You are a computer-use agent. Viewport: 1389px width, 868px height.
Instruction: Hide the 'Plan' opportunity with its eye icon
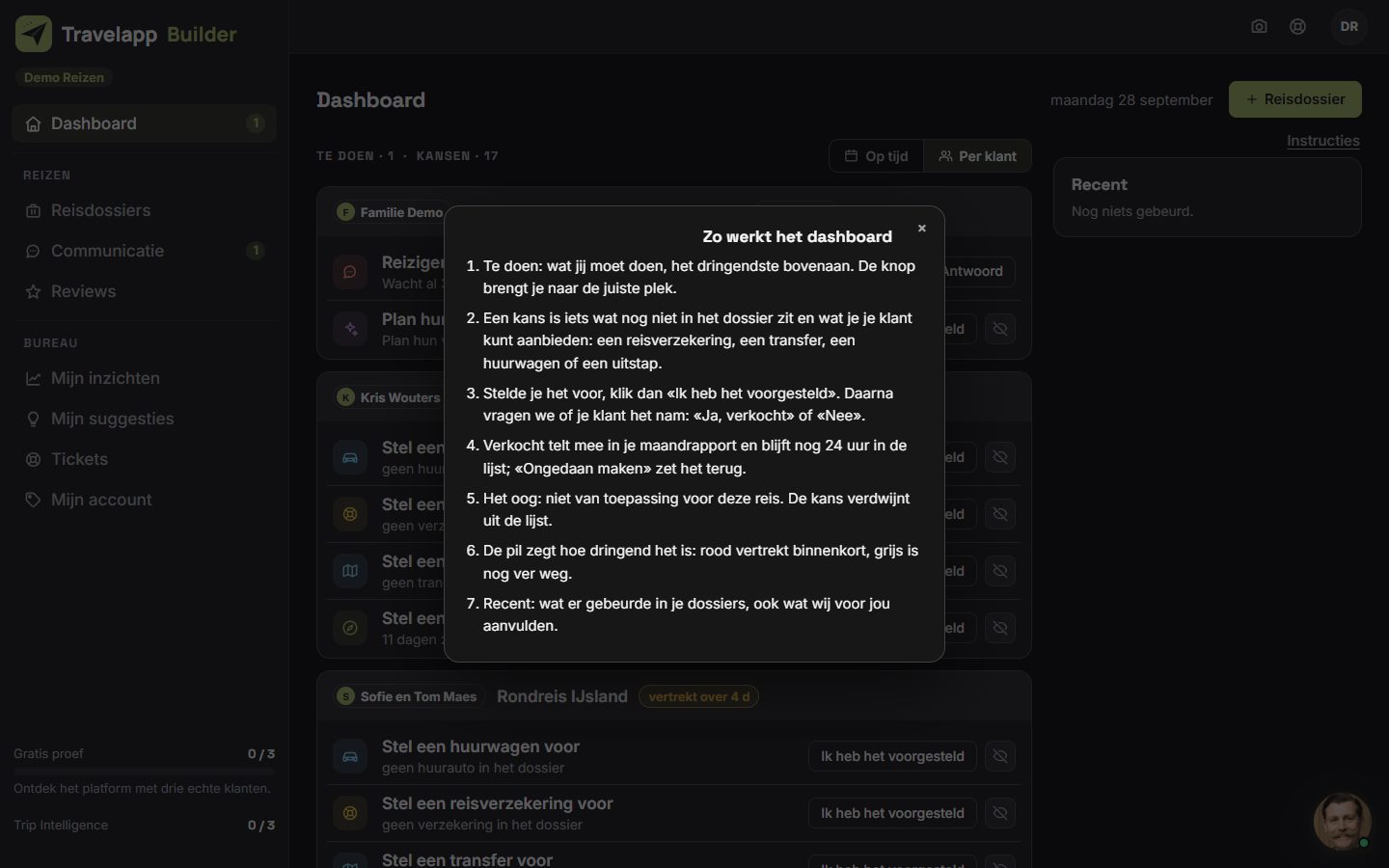[x=1000, y=329]
